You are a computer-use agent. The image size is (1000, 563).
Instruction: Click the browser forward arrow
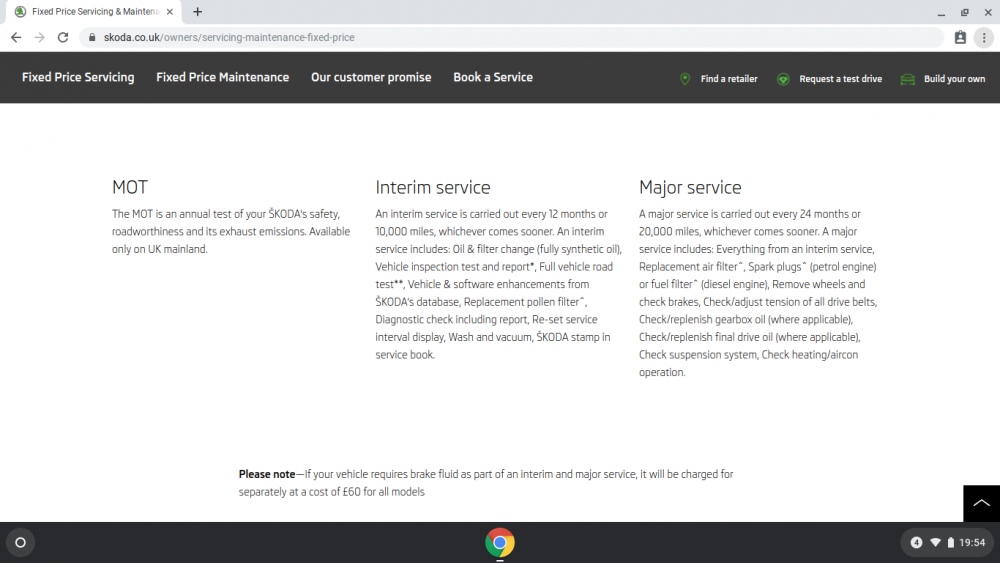point(40,38)
